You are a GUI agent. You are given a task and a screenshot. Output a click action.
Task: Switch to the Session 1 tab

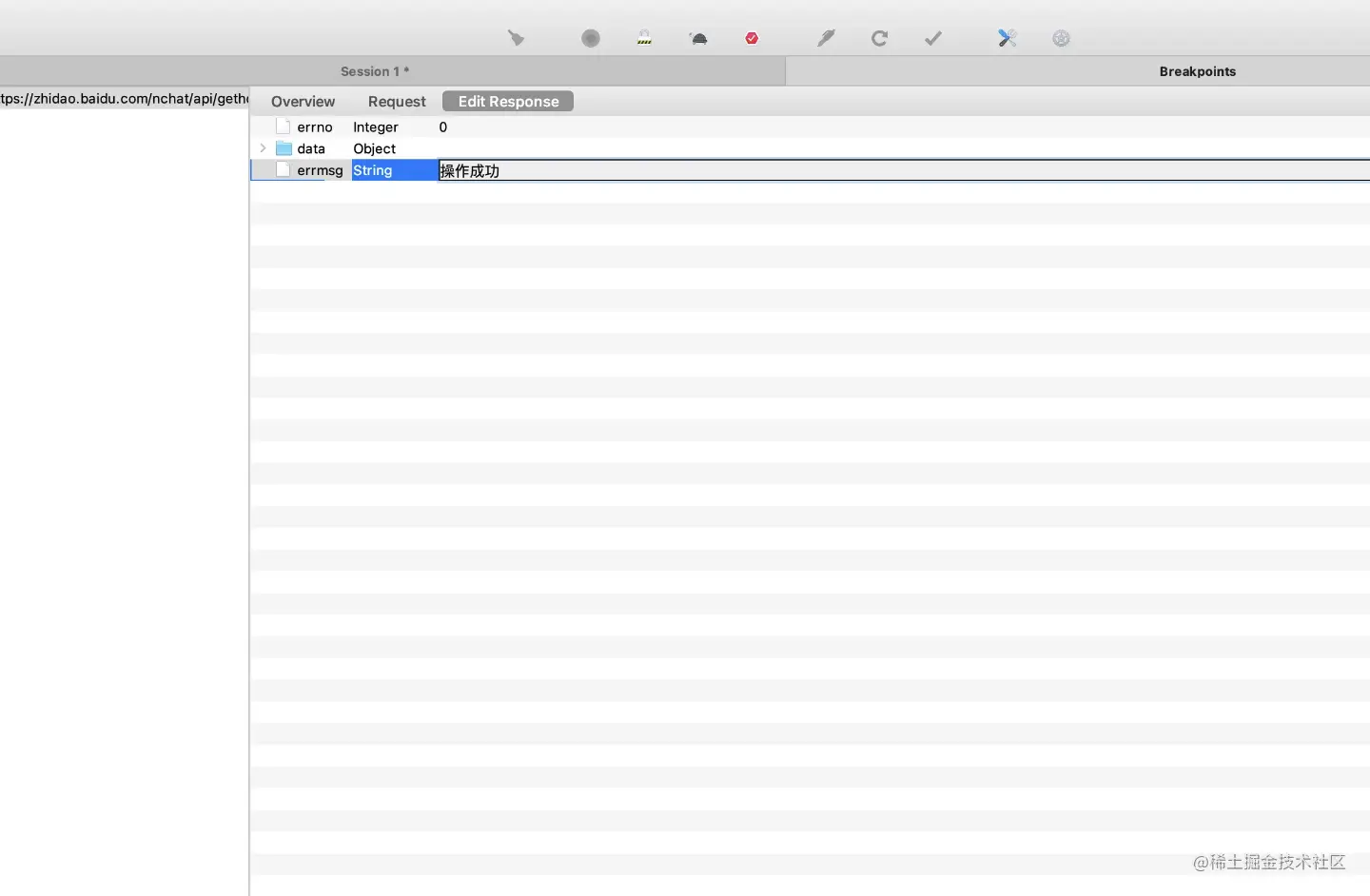pos(375,71)
